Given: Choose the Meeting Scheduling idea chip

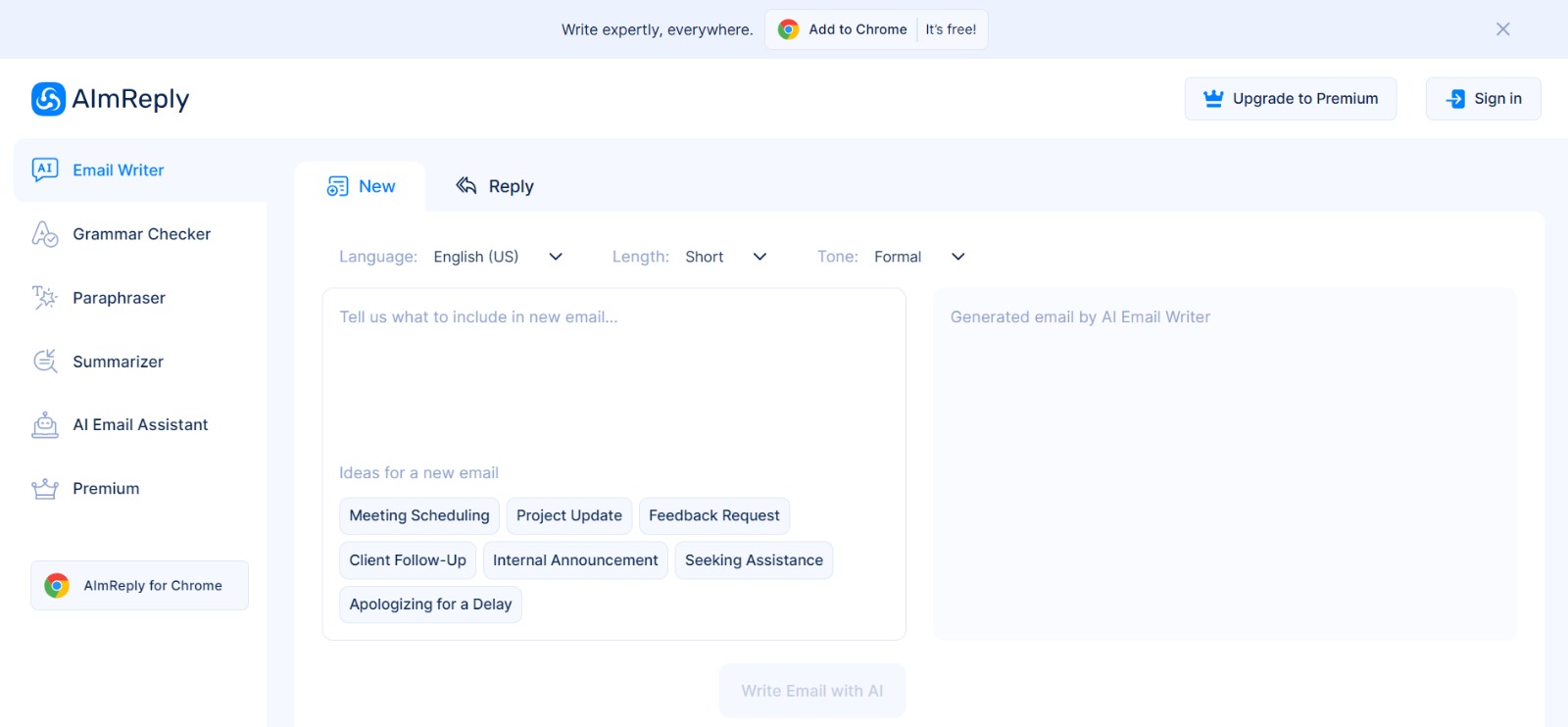Looking at the screenshot, I should coord(419,516).
